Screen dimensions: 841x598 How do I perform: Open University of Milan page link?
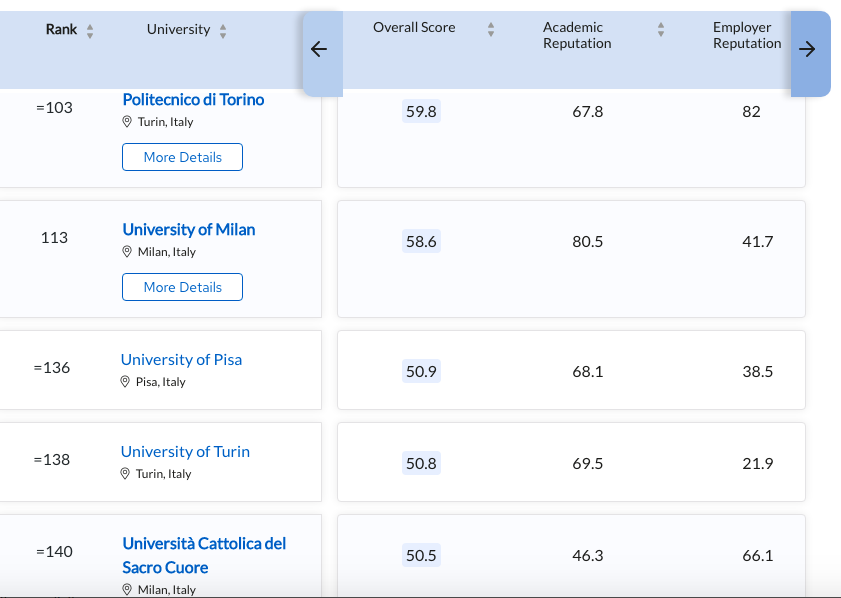[x=188, y=230]
